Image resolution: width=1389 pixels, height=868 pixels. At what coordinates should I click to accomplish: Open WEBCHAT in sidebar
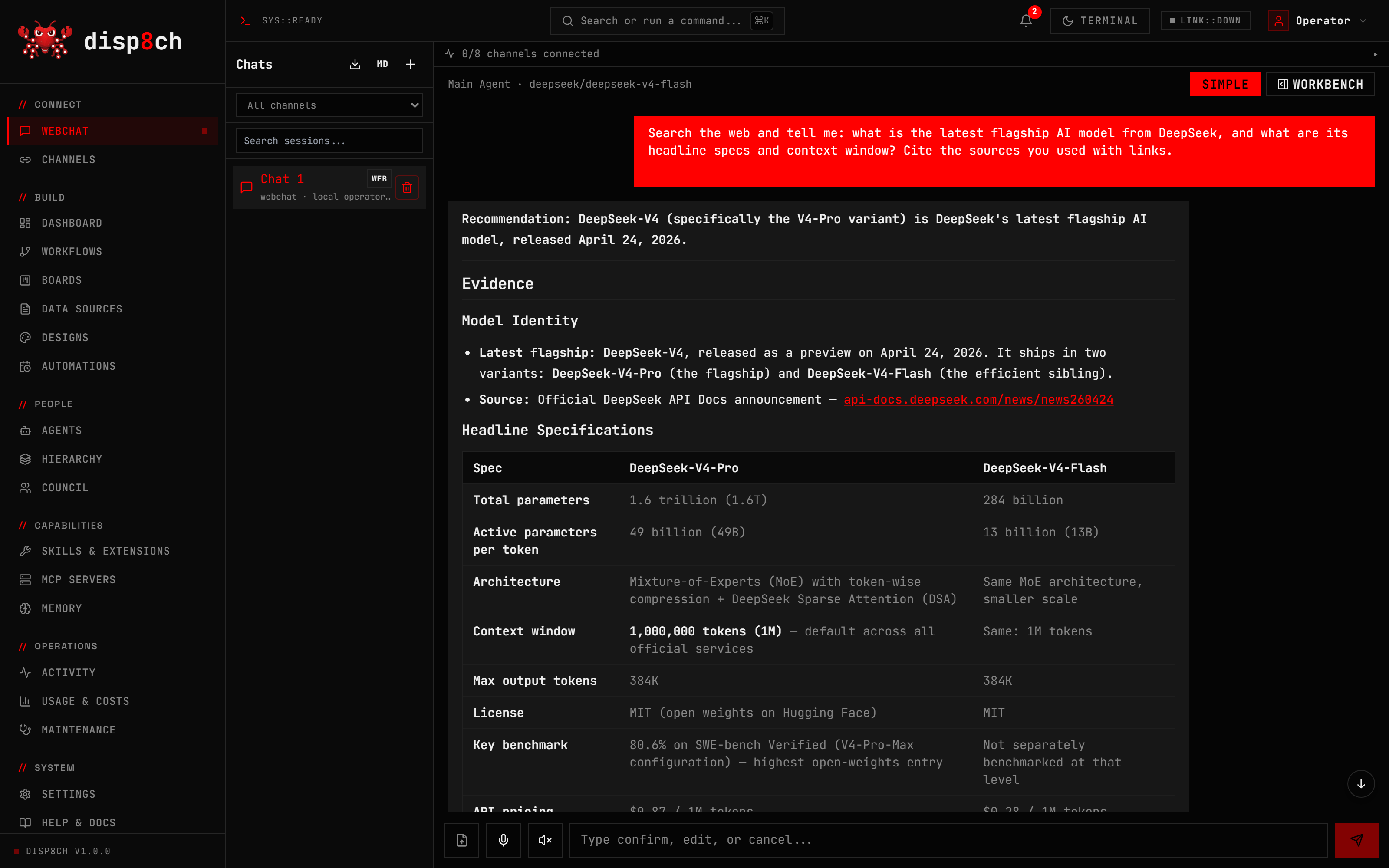112,131
